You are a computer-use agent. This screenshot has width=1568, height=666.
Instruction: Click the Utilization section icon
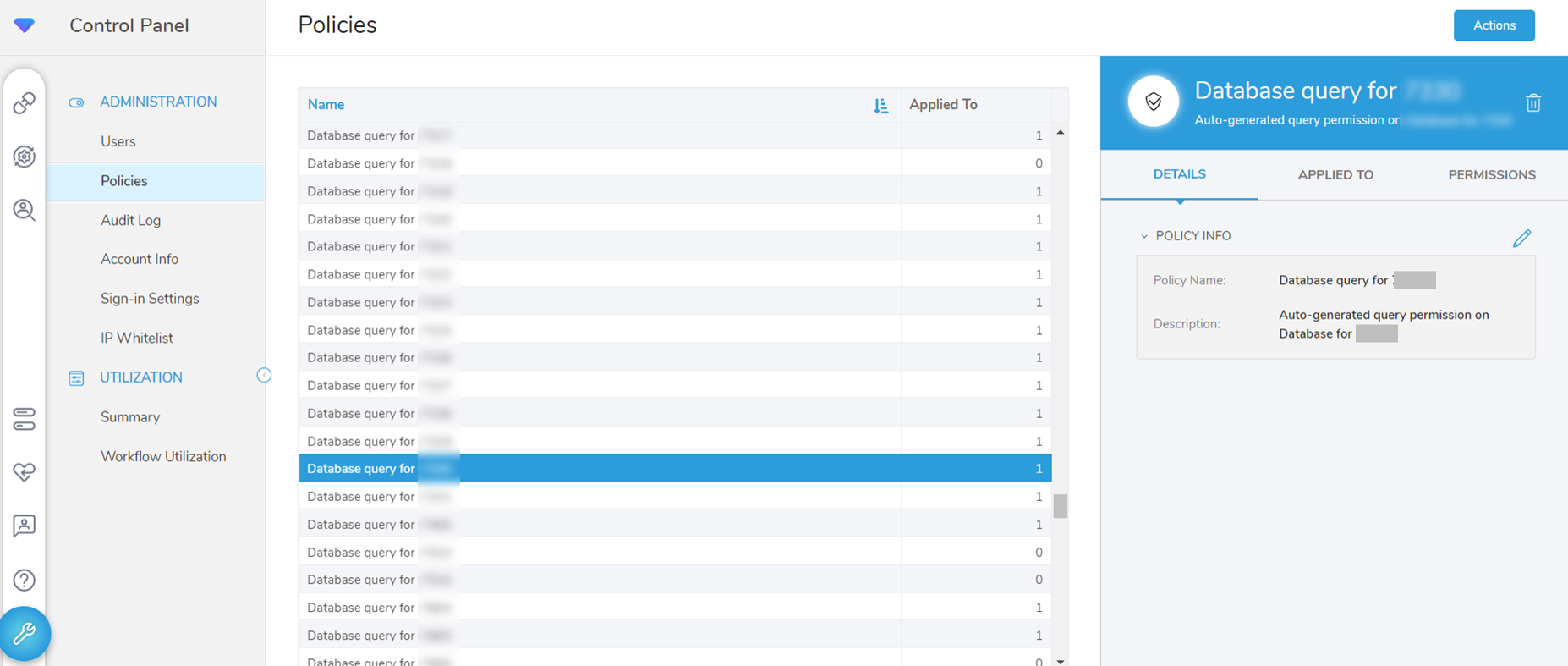pyautogui.click(x=76, y=378)
